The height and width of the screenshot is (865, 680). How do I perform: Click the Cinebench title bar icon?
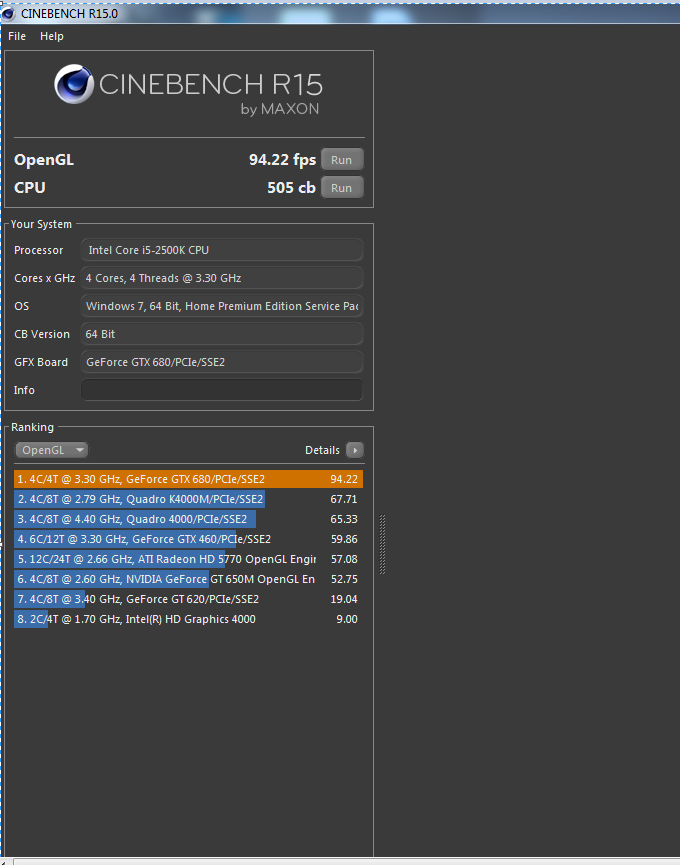click(x=8, y=14)
